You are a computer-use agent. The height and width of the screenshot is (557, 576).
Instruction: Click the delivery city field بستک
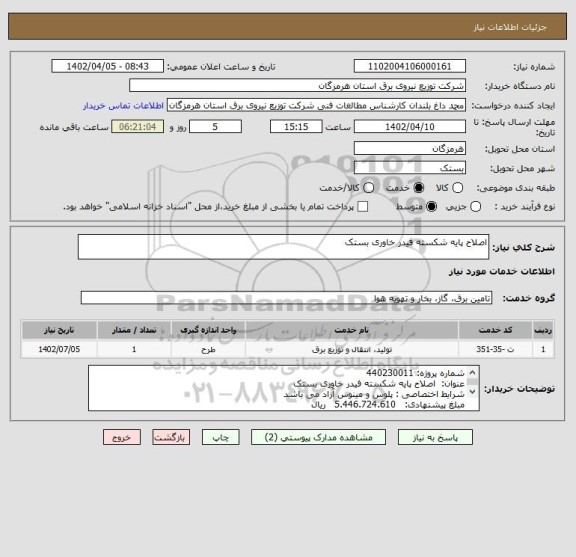click(410, 168)
